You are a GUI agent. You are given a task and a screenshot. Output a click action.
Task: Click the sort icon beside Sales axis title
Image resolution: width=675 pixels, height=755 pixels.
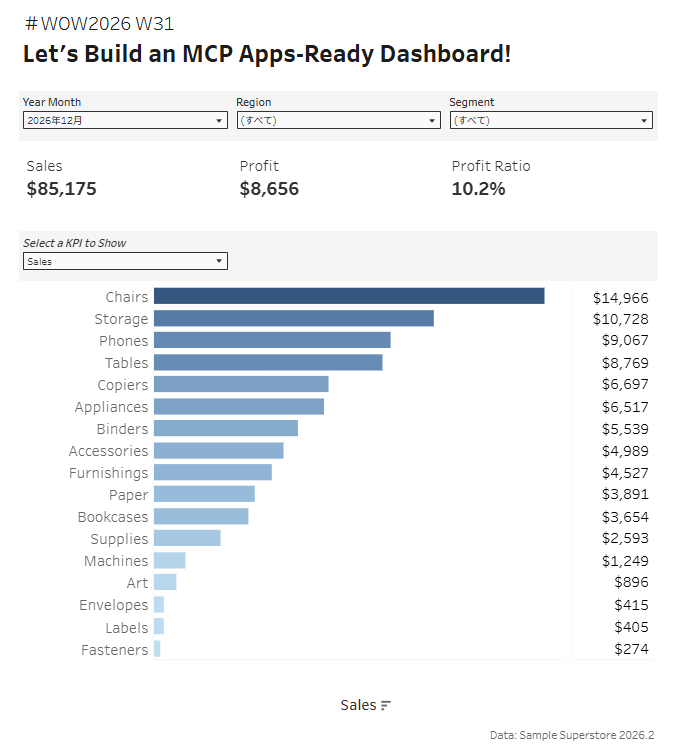click(386, 705)
